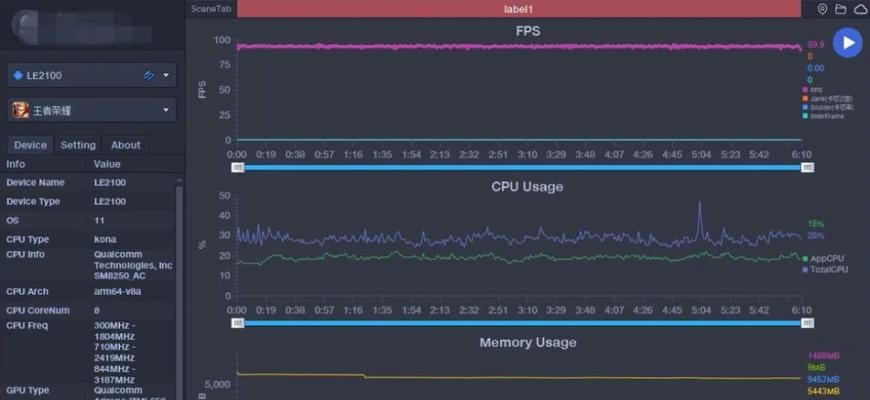Image resolution: width=870 pixels, height=400 pixels.
Task: Open the folder icon in top bar
Action: [x=841, y=9]
